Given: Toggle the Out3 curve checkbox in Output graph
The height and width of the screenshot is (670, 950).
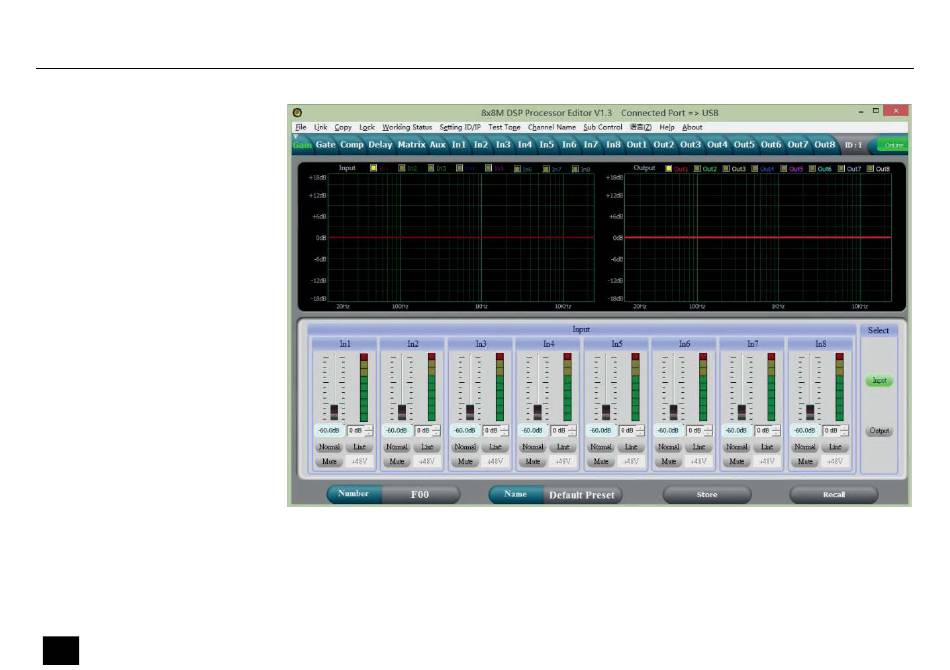Looking at the screenshot, I should click(726, 168).
